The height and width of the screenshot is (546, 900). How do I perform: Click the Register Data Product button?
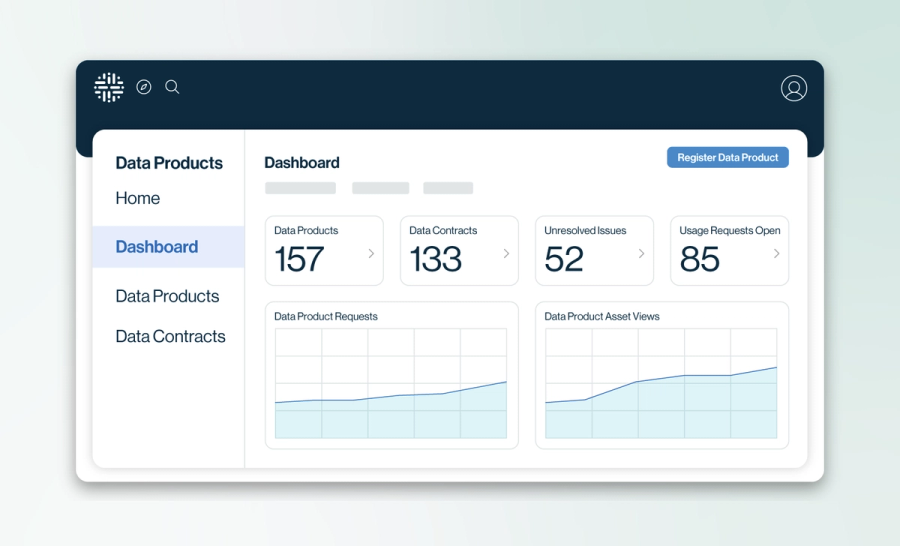(x=728, y=157)
